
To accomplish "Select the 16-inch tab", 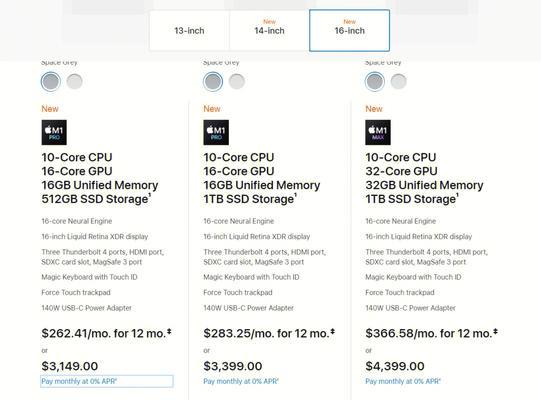I will click(x=350, y=31).
